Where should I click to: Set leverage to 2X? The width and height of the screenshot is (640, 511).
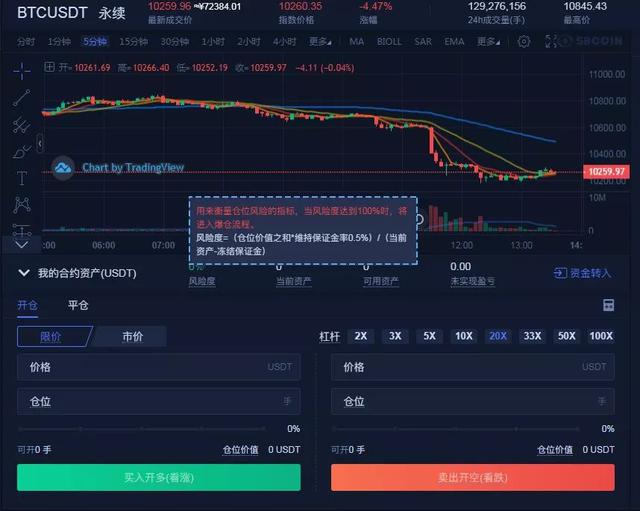(360, 336)
